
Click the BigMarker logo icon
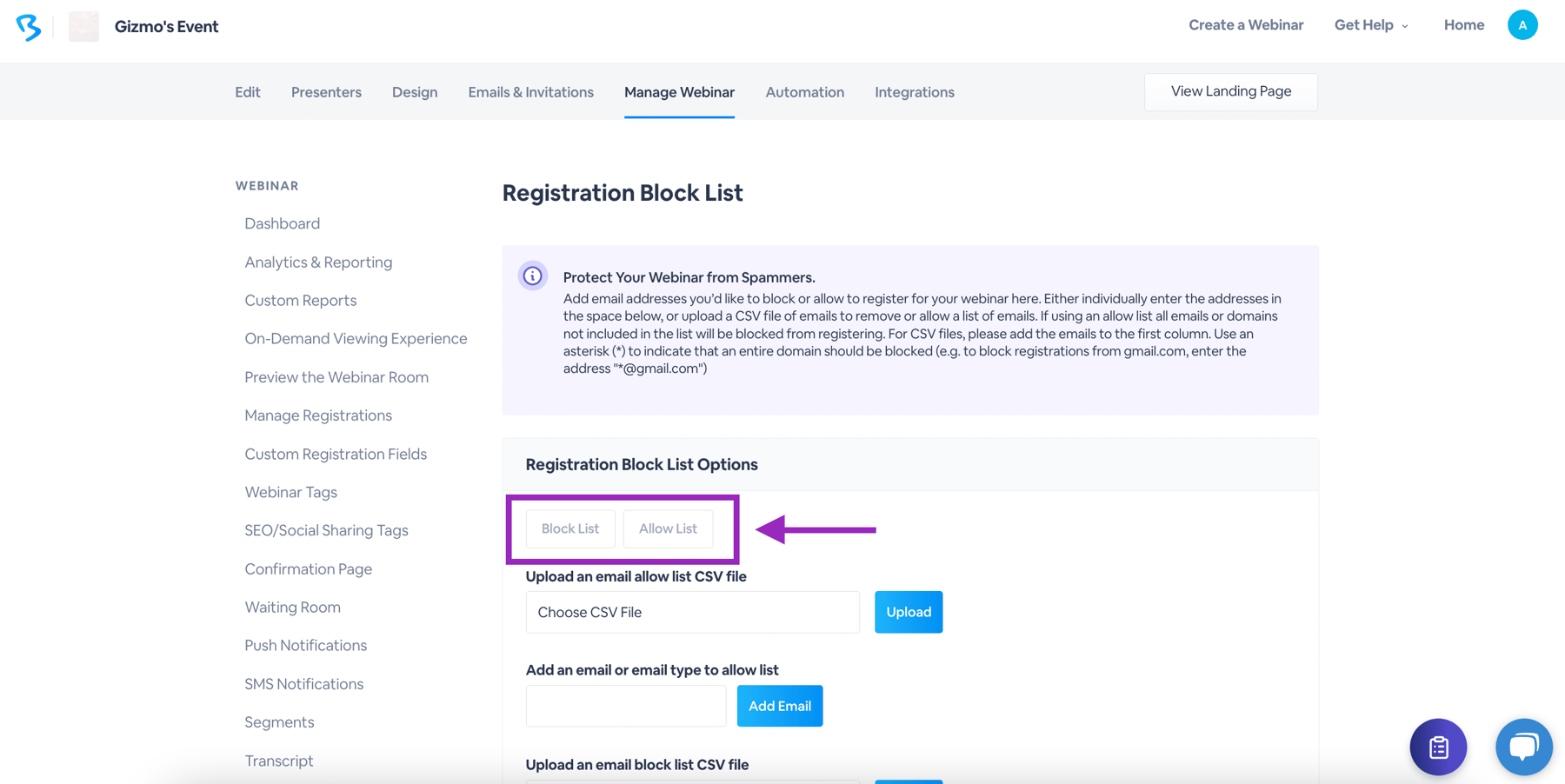(x=29, y=27)
